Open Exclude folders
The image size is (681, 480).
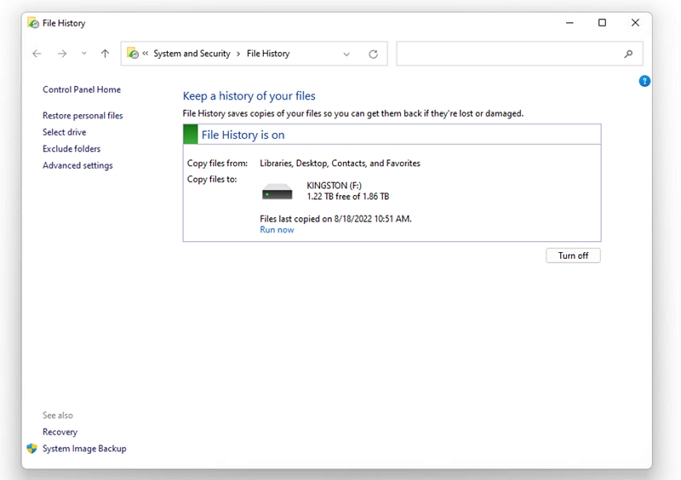pos(71,149)
